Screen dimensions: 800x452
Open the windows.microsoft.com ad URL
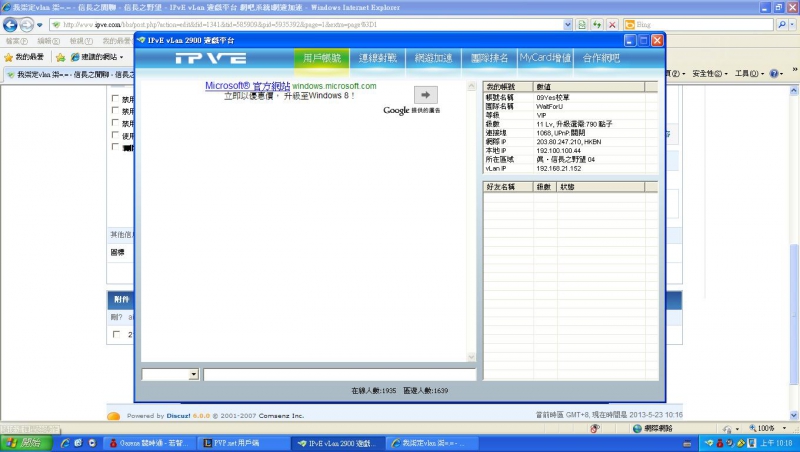click(x=334, y=86)
